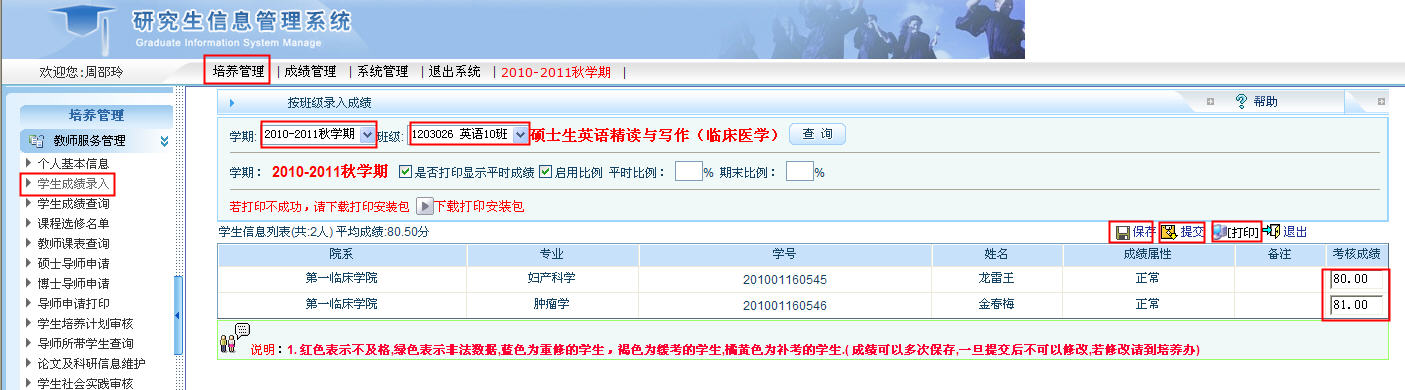Screen dimensions: 1405x390
Task: Collapse 教师服务管理 with double chevron
Action: point(164,141)
